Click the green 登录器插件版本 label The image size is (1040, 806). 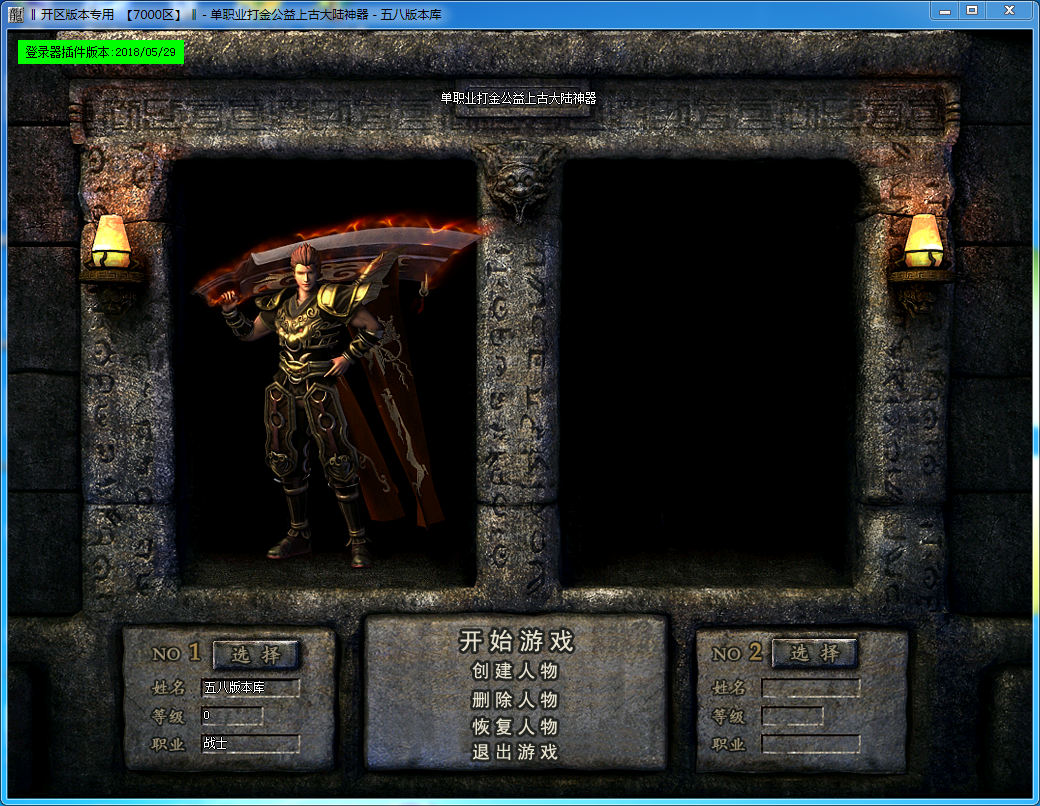[101, 52]
